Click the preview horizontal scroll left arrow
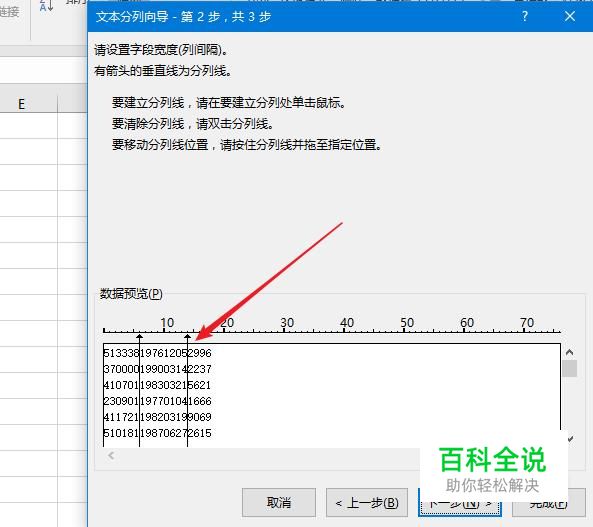 (111, 455)
